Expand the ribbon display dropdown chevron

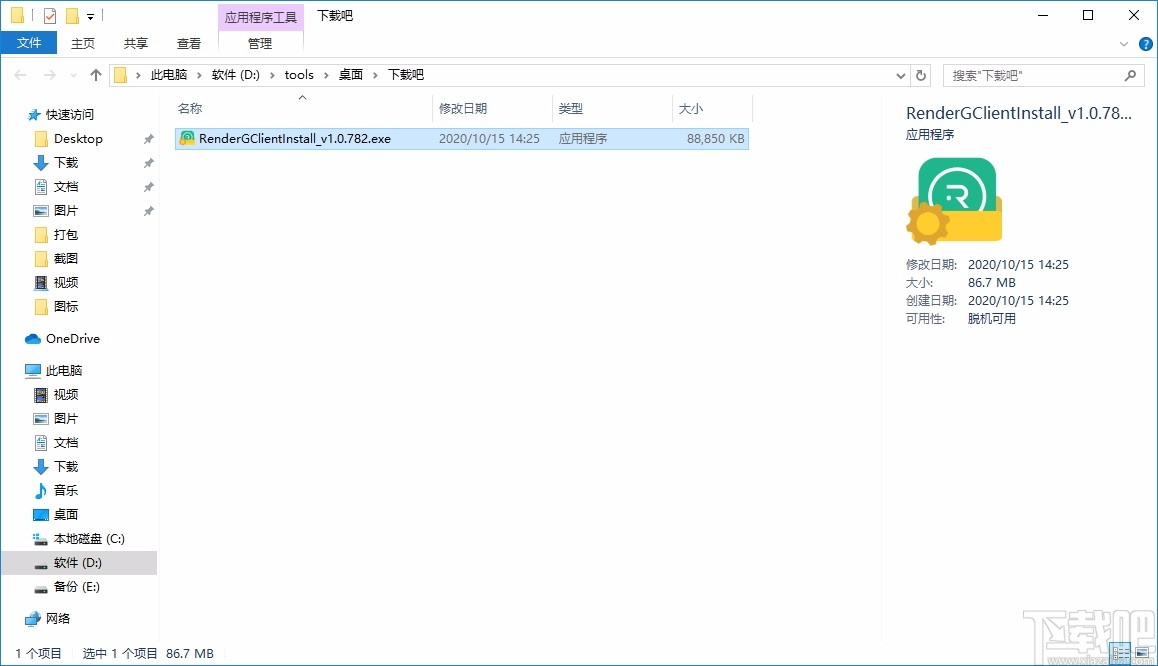click(1122, 43)
